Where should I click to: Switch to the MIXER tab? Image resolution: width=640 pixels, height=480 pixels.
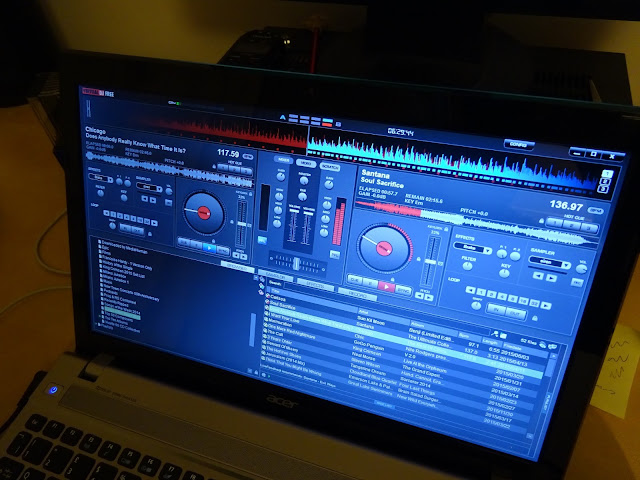[x=283, y=160]
